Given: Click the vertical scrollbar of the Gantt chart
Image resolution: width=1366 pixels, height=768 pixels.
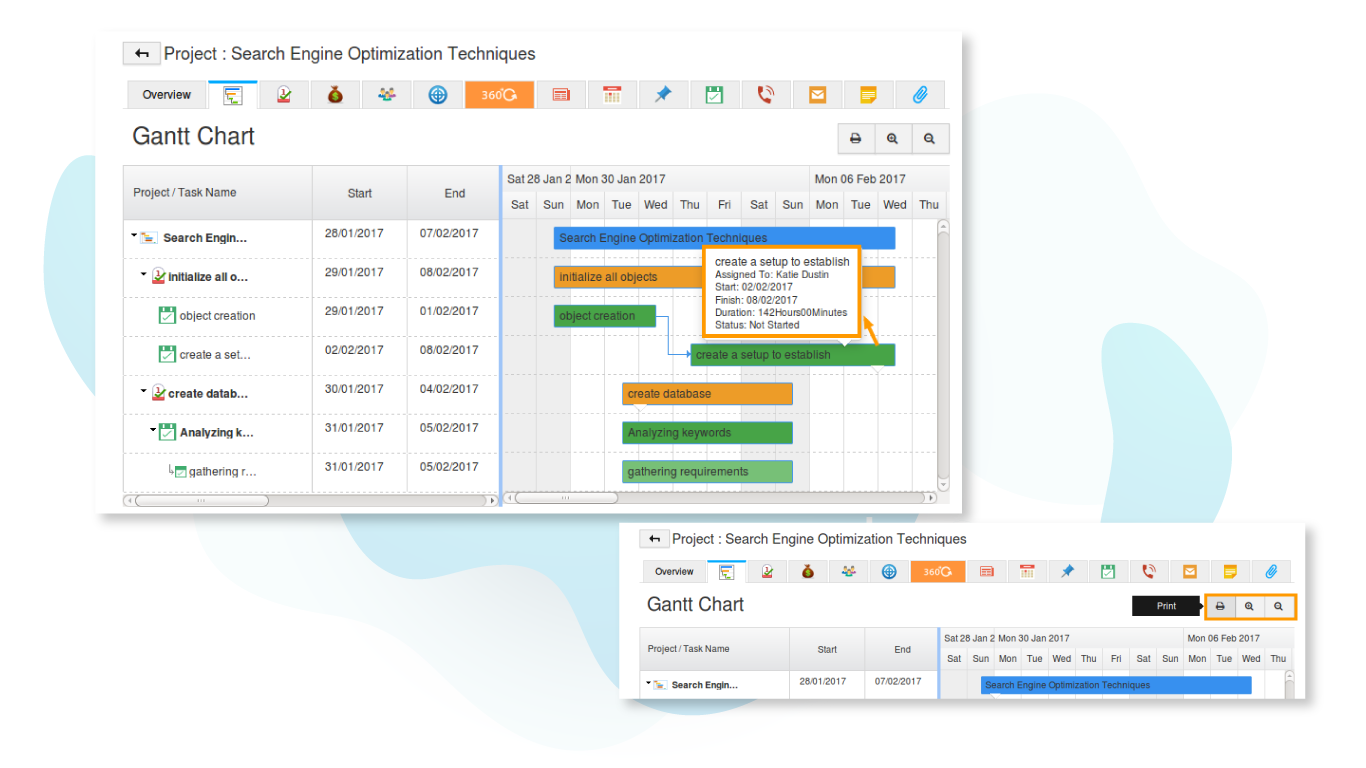Looking at the screenshot, I should (943, 356).
